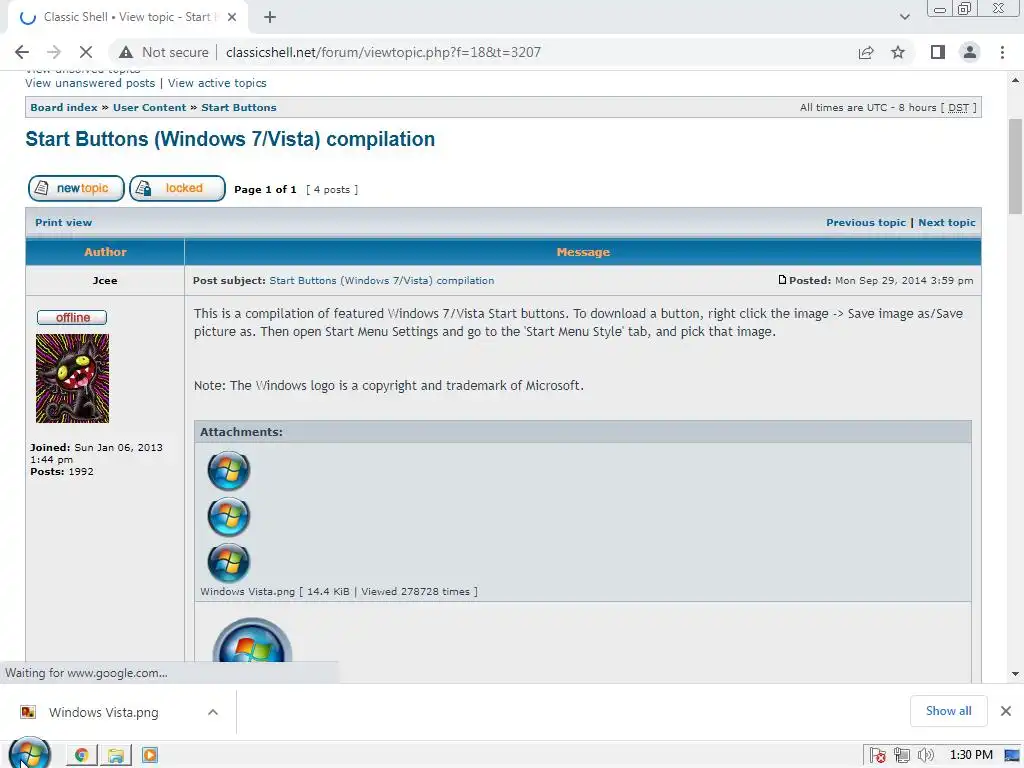Image resolution: width=1024 pixels, height=768 pixels.
Task: Toggle the browser side panel
Action: (938, 52)
